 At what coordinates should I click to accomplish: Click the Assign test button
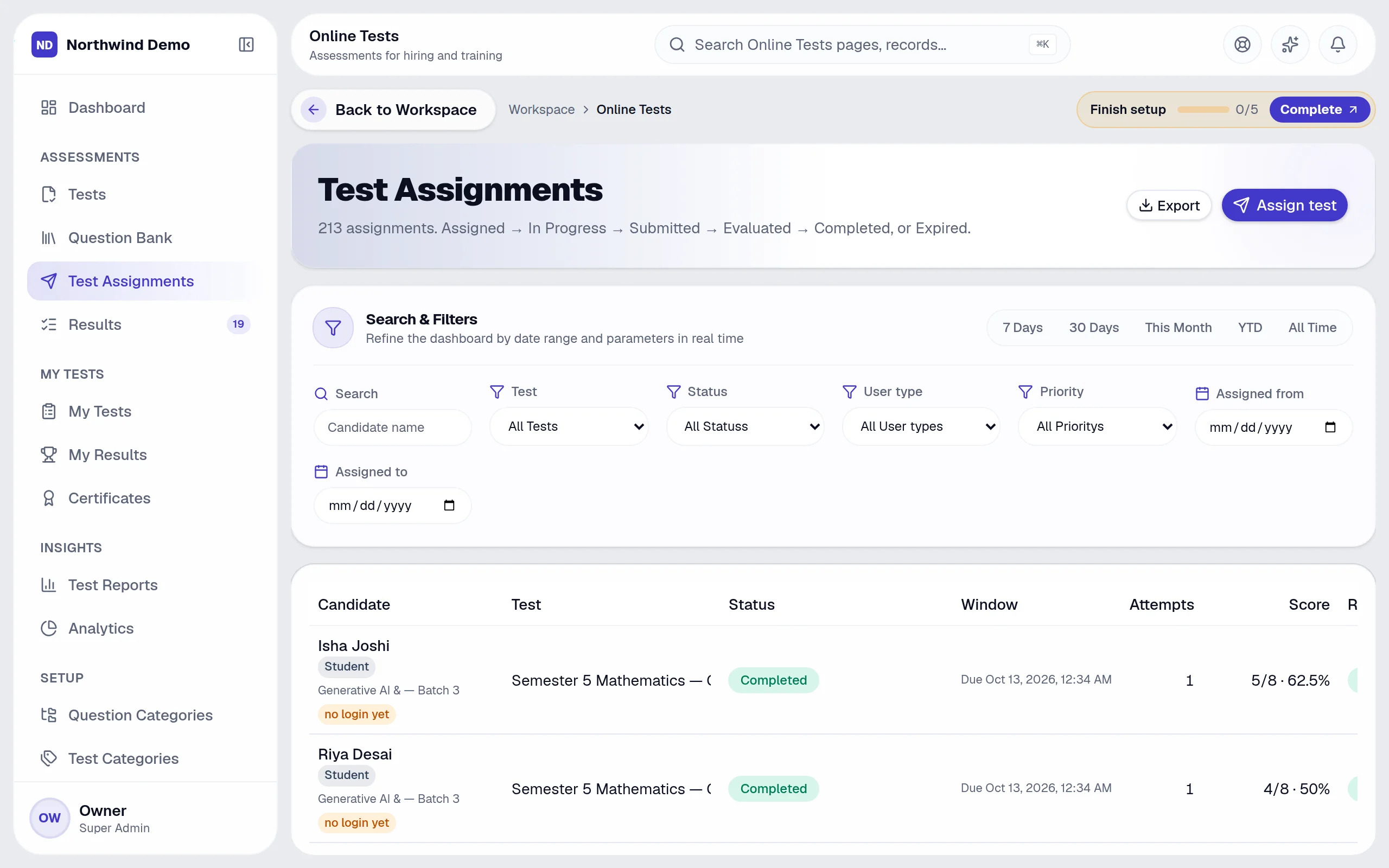pos(1284,206)
